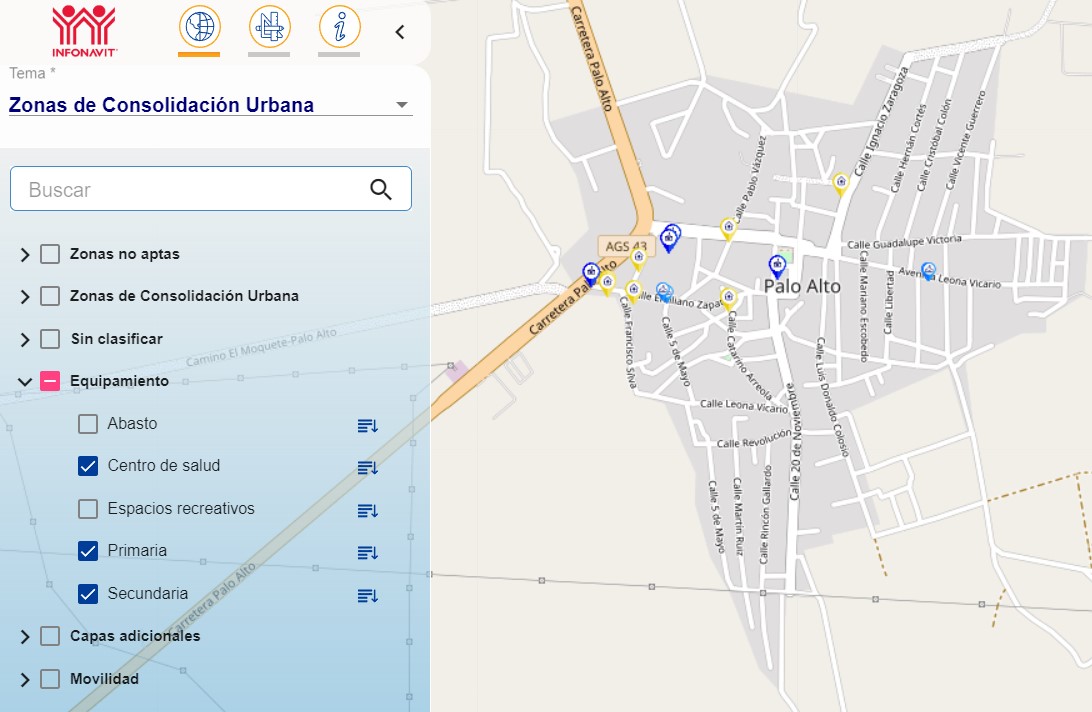Viewport: 1092px width, 712px height.
Task: Enable the Abasto checkbox
Action: point(88,424)
